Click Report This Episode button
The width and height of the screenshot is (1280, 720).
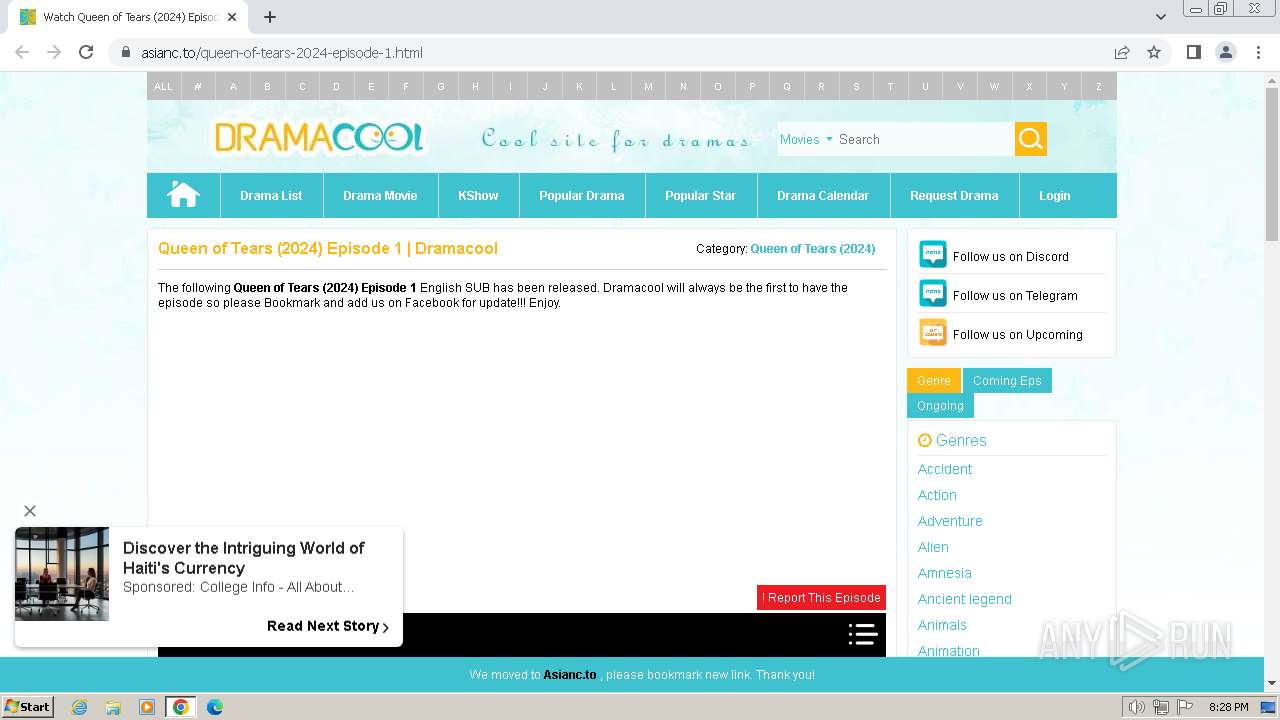pyautogui.click(x=821, y=597)
